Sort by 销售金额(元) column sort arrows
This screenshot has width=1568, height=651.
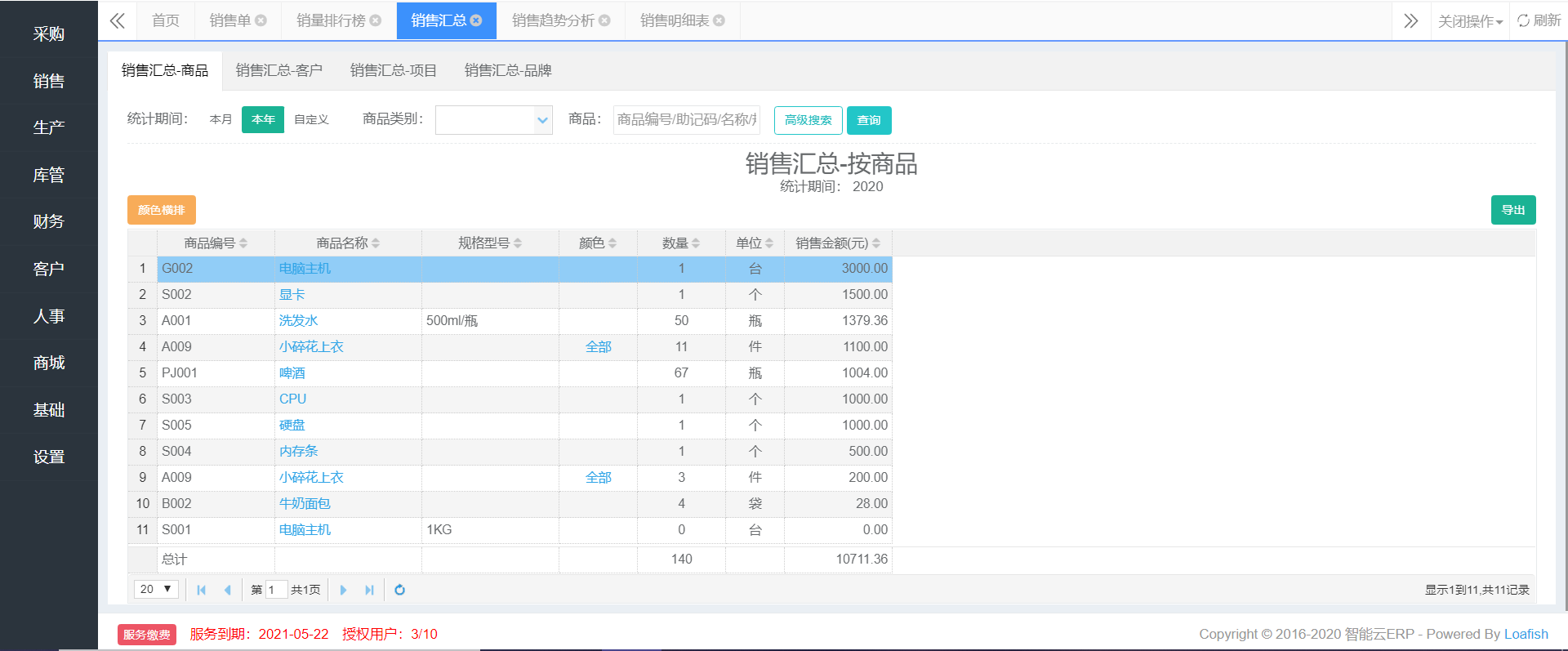(876, 243)
